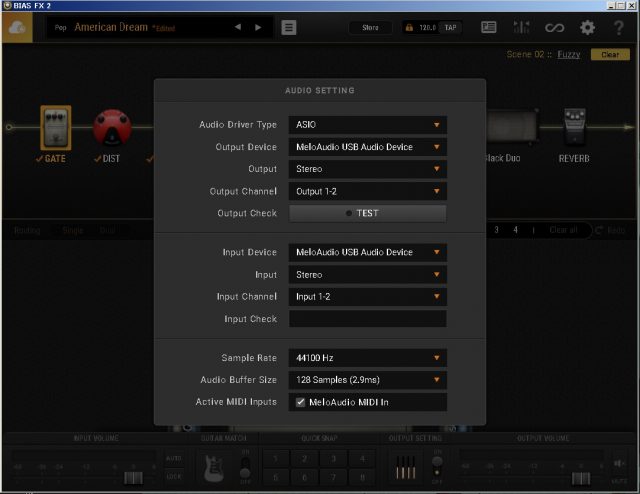Viewport: 640px width, 494px height.
Task: Select scene number 4
Action: pyautogui.click(x=515, y=230)
